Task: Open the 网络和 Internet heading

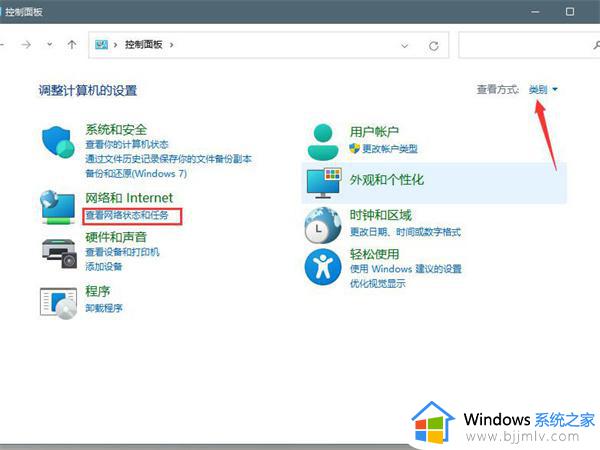Action: click(129, 197)
